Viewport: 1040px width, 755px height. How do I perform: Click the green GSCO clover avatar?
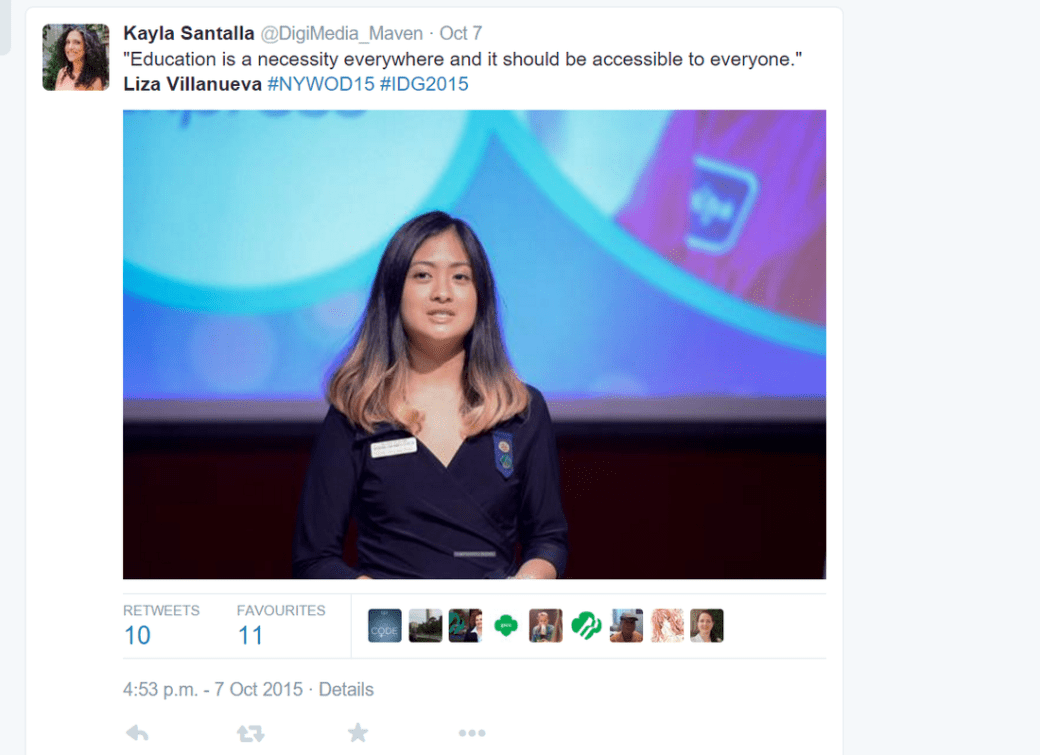point(506,626)
